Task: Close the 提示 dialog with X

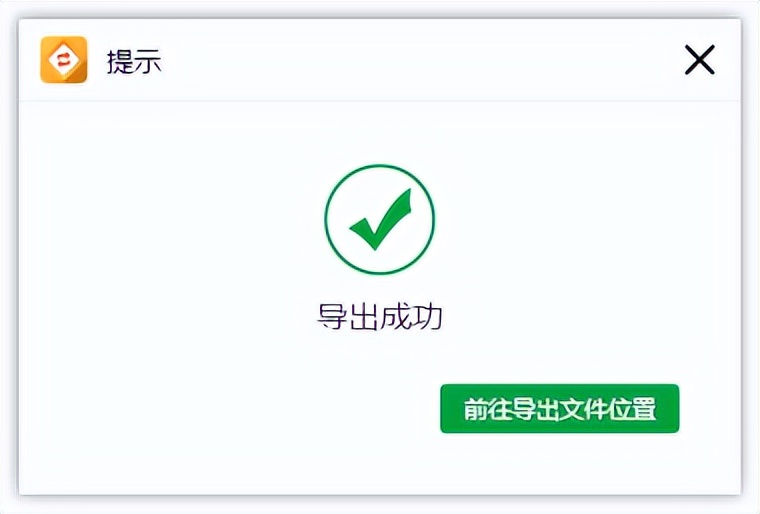Action: (x=699, y=61)
